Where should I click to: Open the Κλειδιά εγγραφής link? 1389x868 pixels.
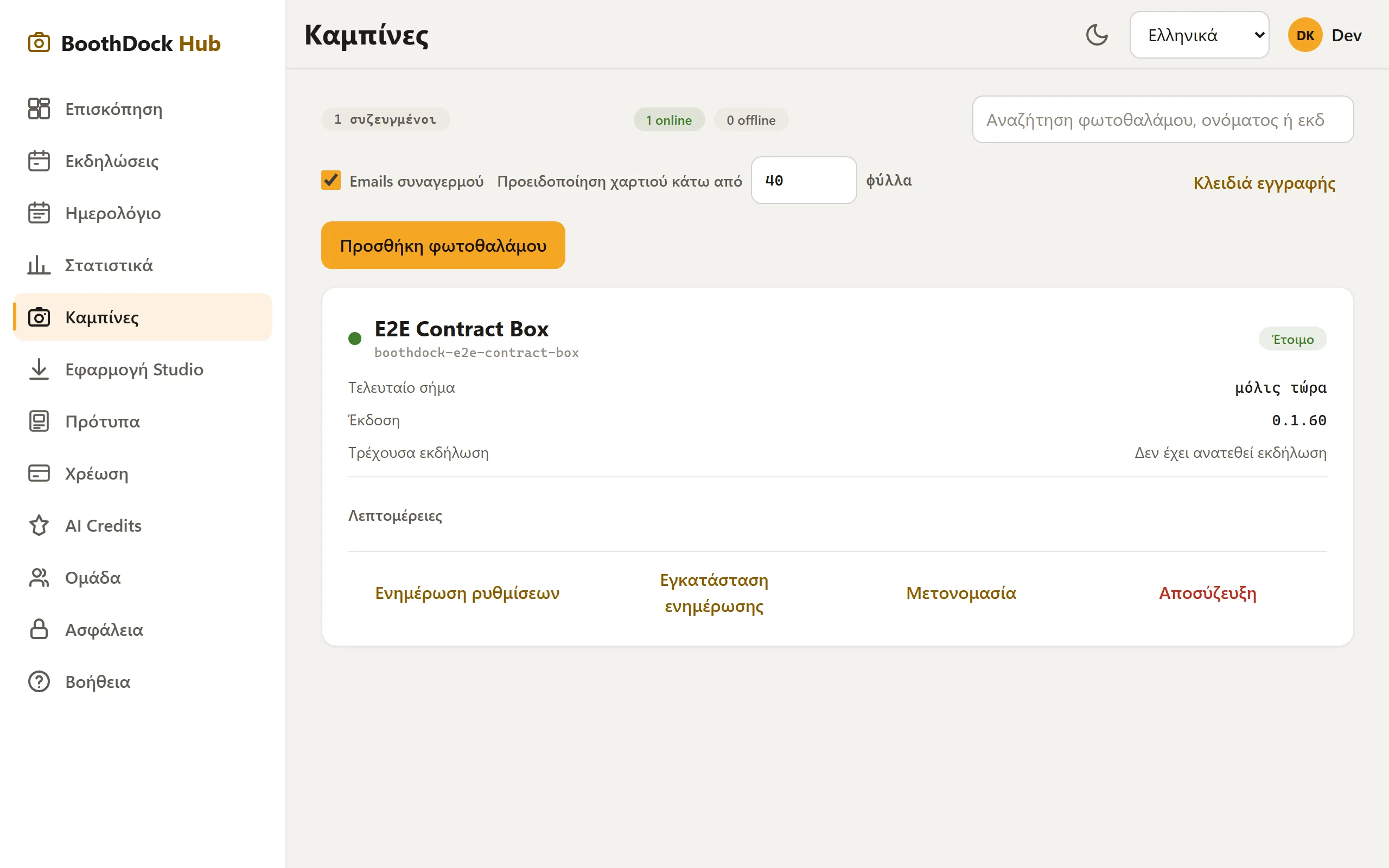point(1264,183)
